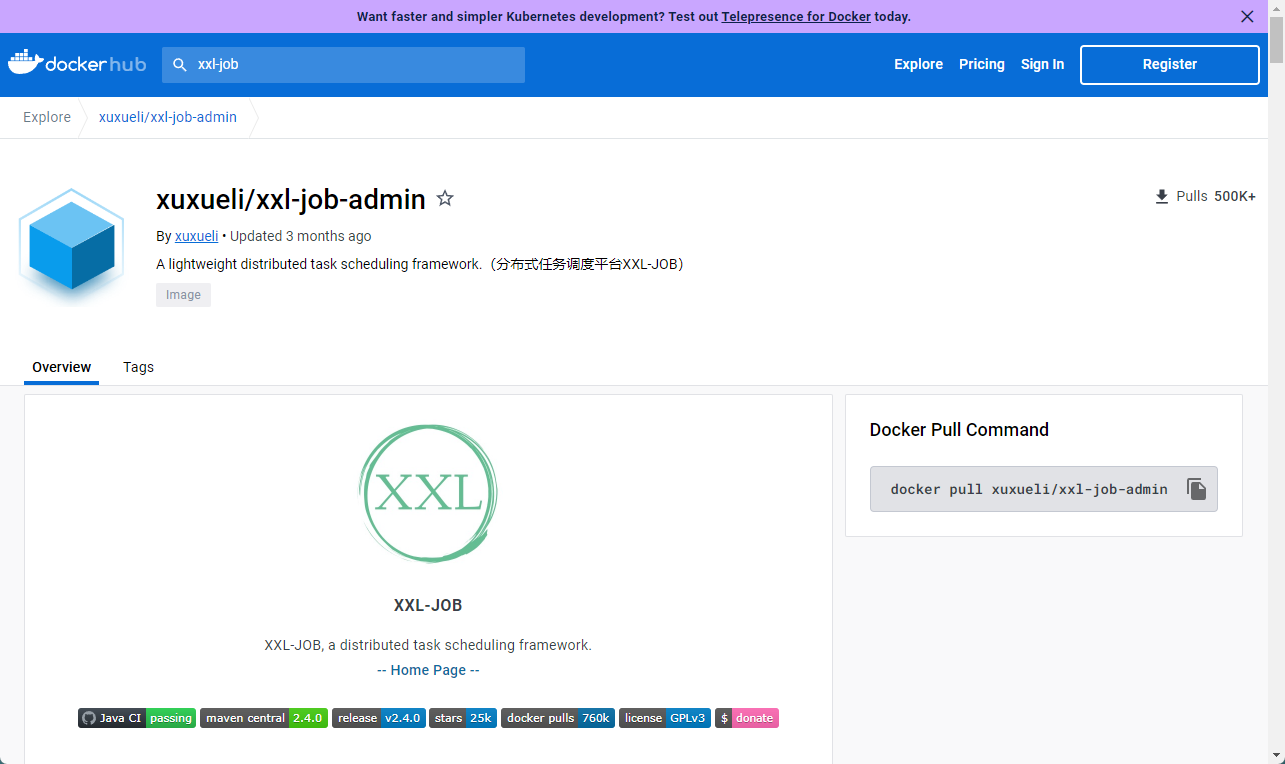
Task: Open the docker pulls 760k badge
Action: [x=557, y=718]
